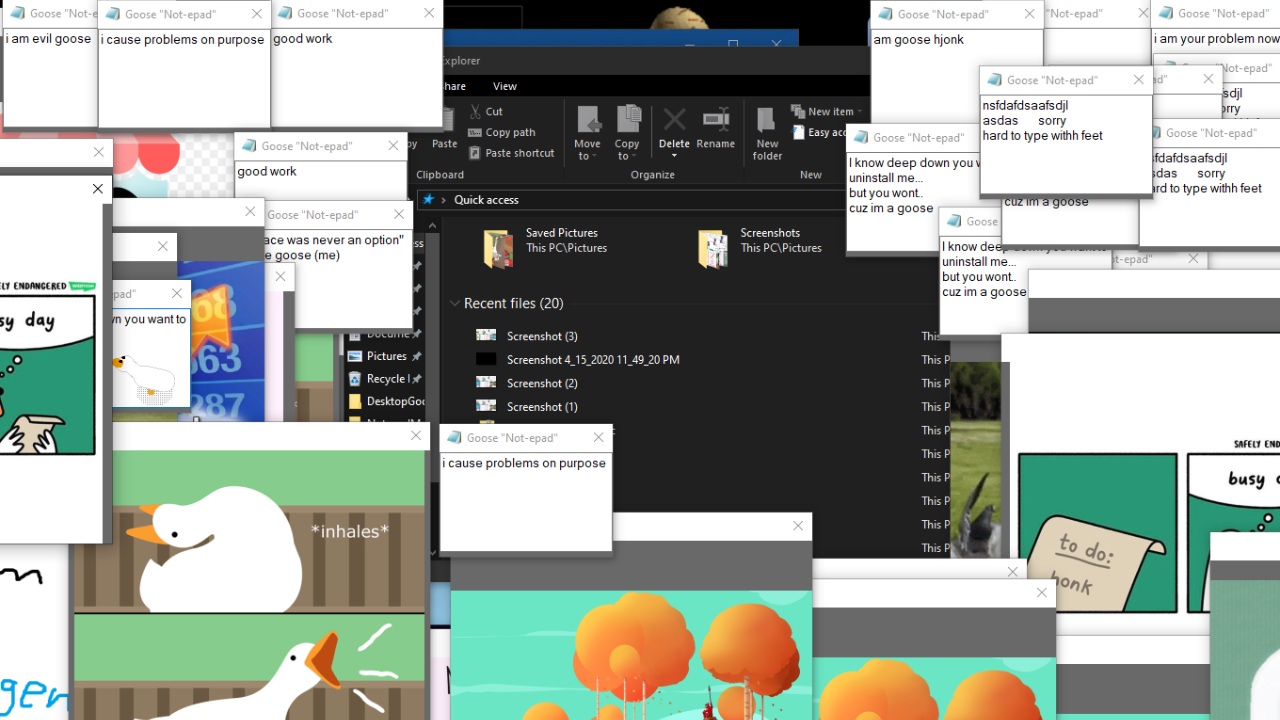Screen dimensions: 1280x720
Task: Click the thumbnail icon beside Screenshot (3)
Action: (486, 336)
